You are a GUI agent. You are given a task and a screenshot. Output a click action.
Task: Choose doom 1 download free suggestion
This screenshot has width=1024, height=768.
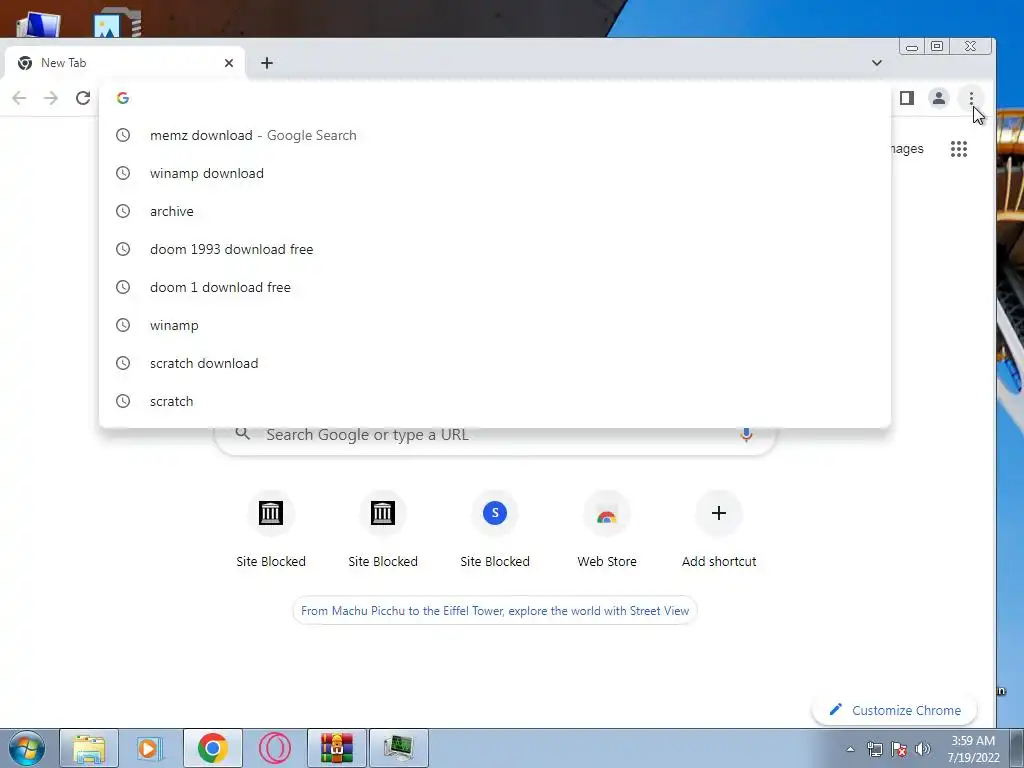point(495,287)
